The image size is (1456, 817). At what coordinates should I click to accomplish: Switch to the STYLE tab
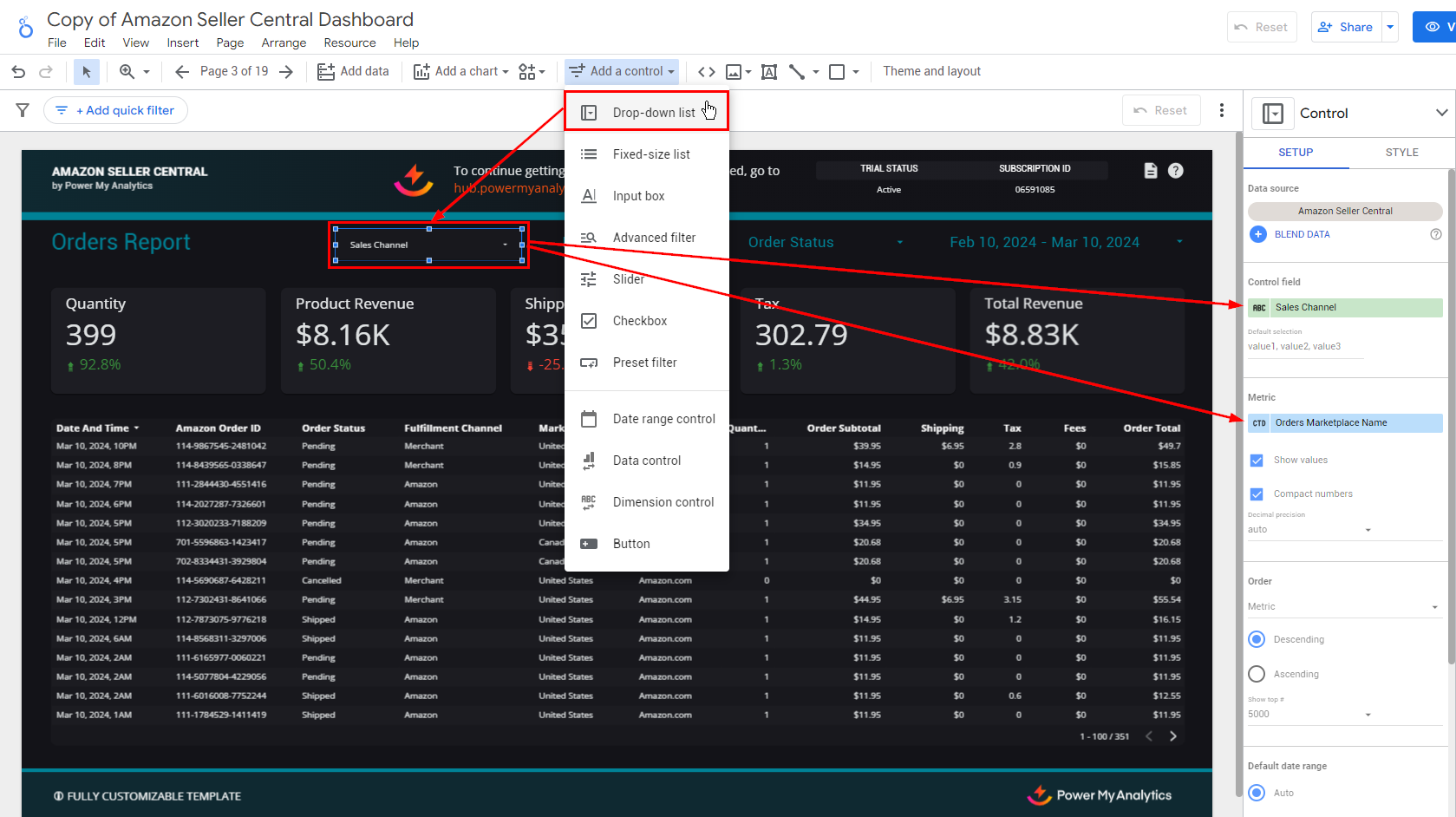click(1401, 153)
